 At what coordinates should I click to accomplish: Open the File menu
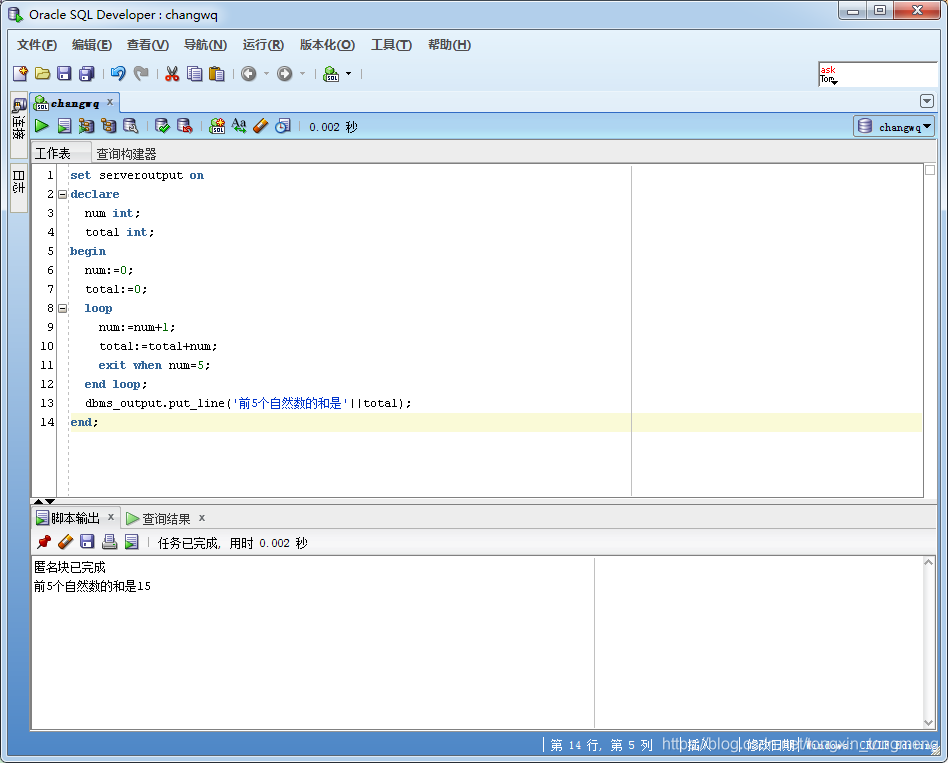37,45
